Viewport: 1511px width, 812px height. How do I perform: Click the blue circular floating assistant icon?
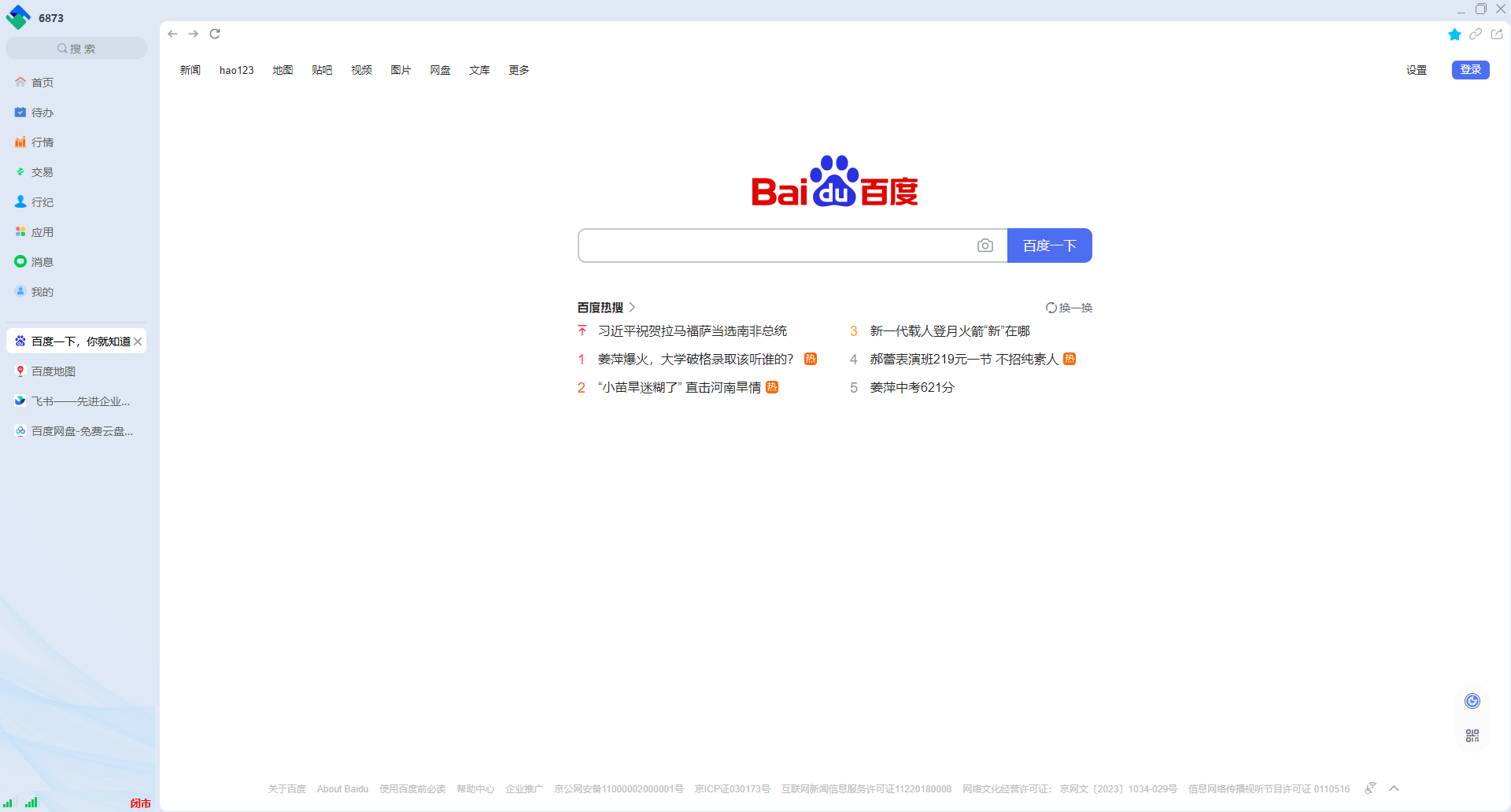pyautogui.click(x=1472, y=701)
